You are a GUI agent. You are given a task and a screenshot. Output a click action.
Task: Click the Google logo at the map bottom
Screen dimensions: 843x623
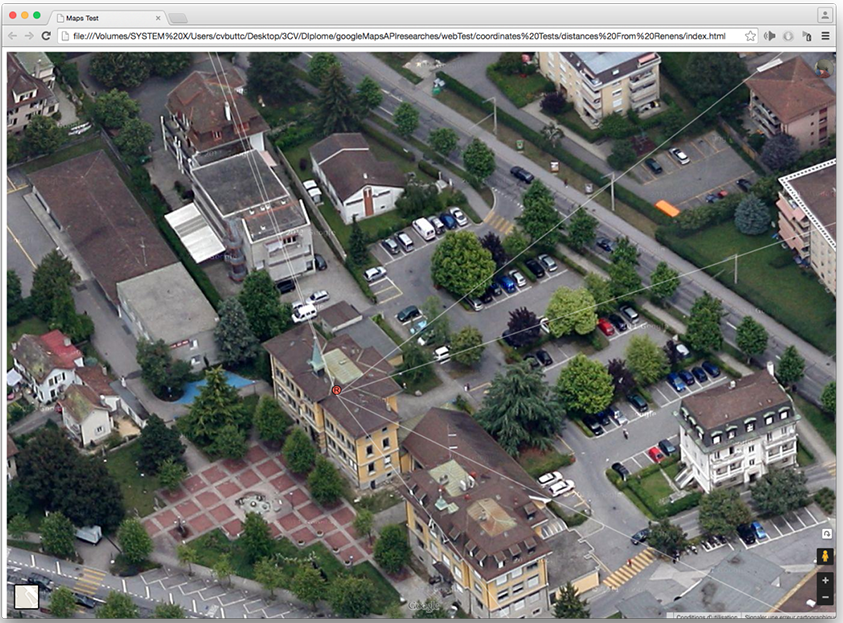[423, 606]
